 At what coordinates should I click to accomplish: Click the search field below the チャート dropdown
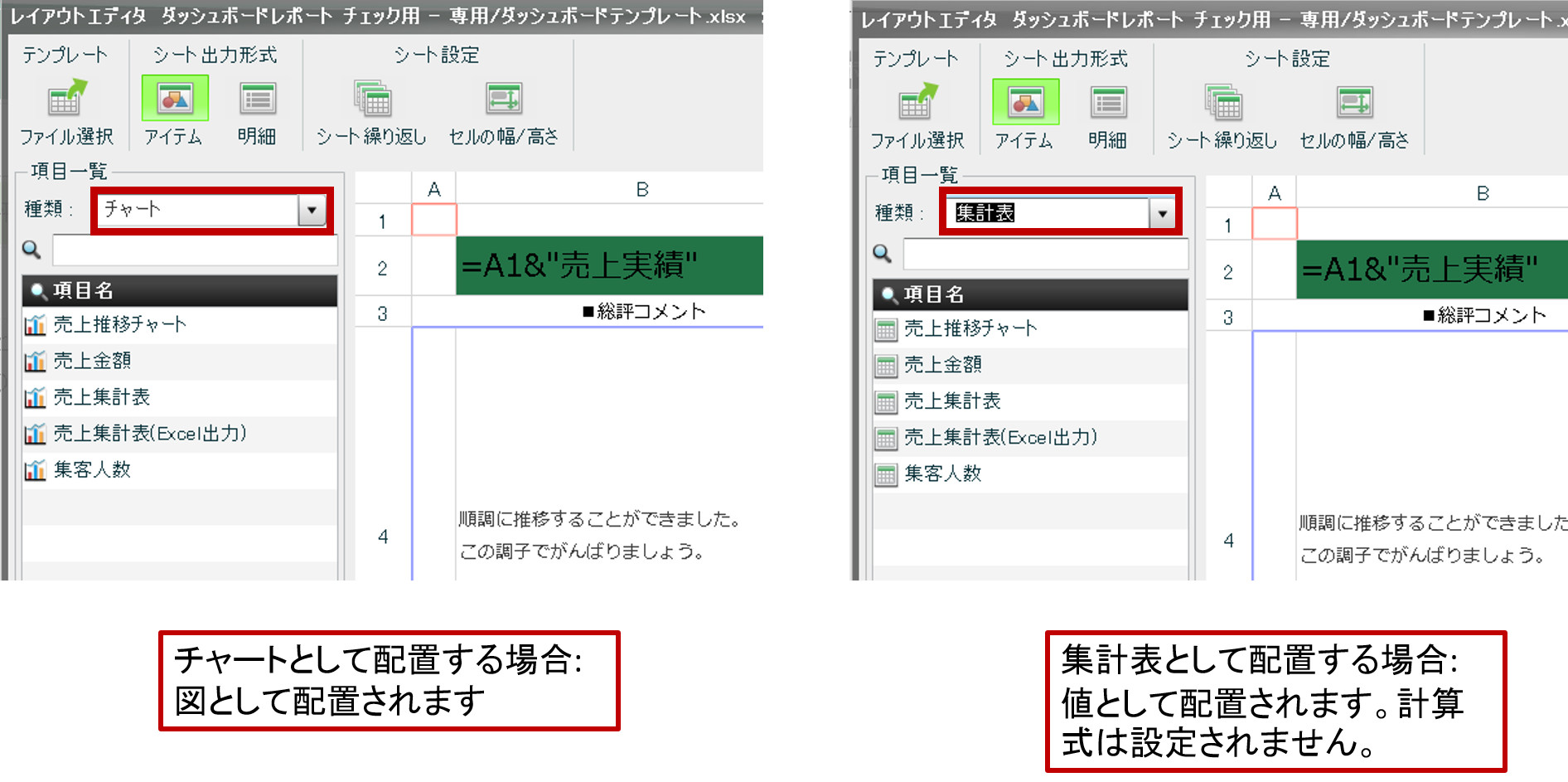coord(194,250)
